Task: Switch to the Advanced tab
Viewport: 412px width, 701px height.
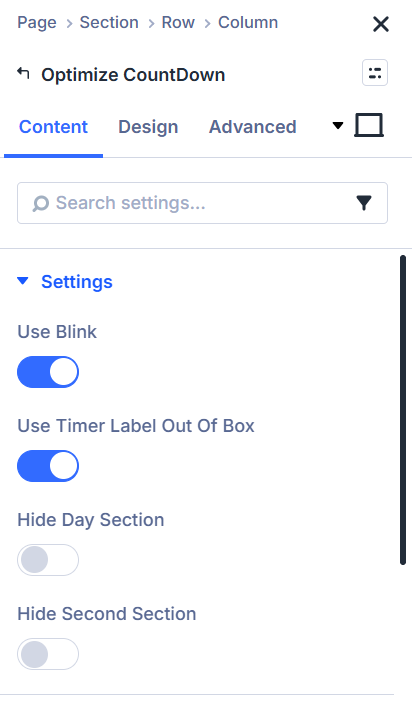Action: [252, 127]
